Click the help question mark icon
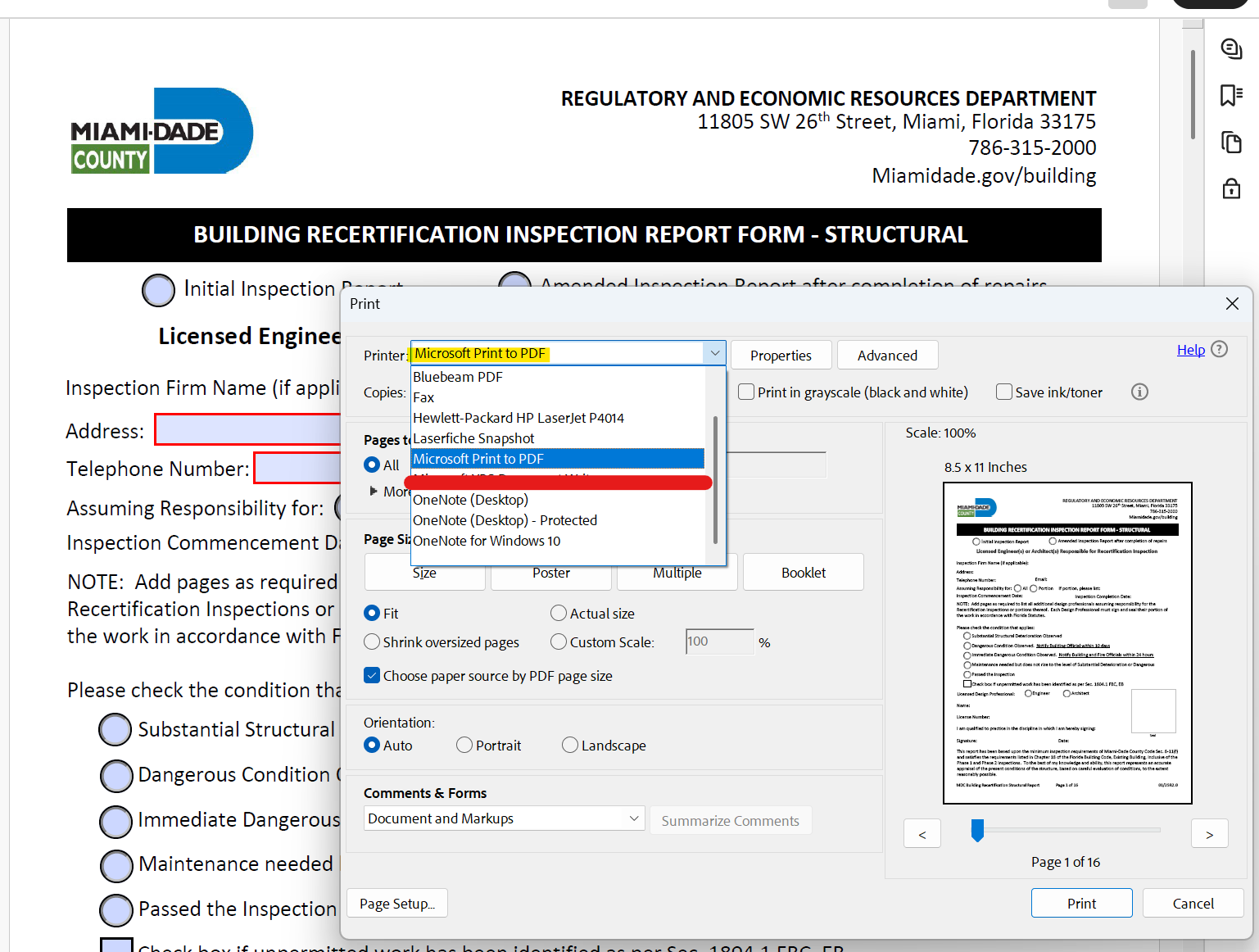The width and height of the screenshot is (1259, 952). click(x=1219, y=349)
